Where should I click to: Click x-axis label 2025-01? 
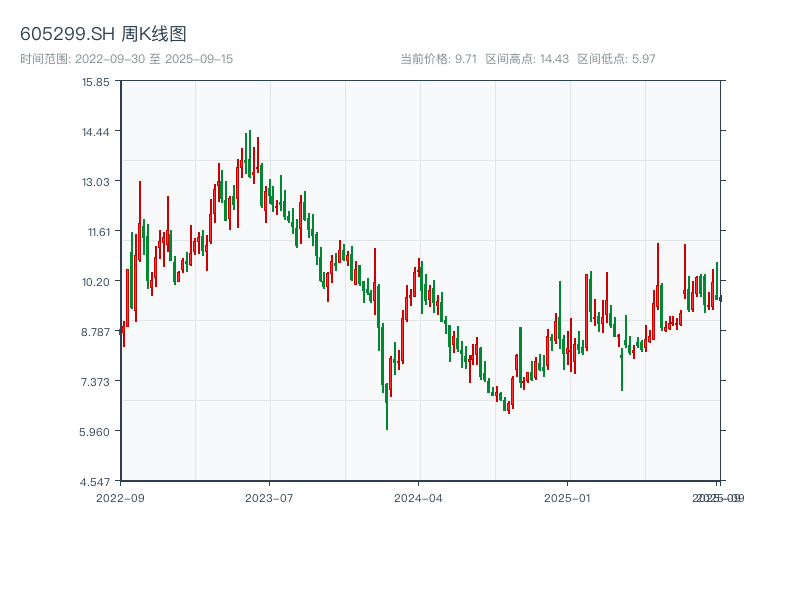(x=567, y=498)
